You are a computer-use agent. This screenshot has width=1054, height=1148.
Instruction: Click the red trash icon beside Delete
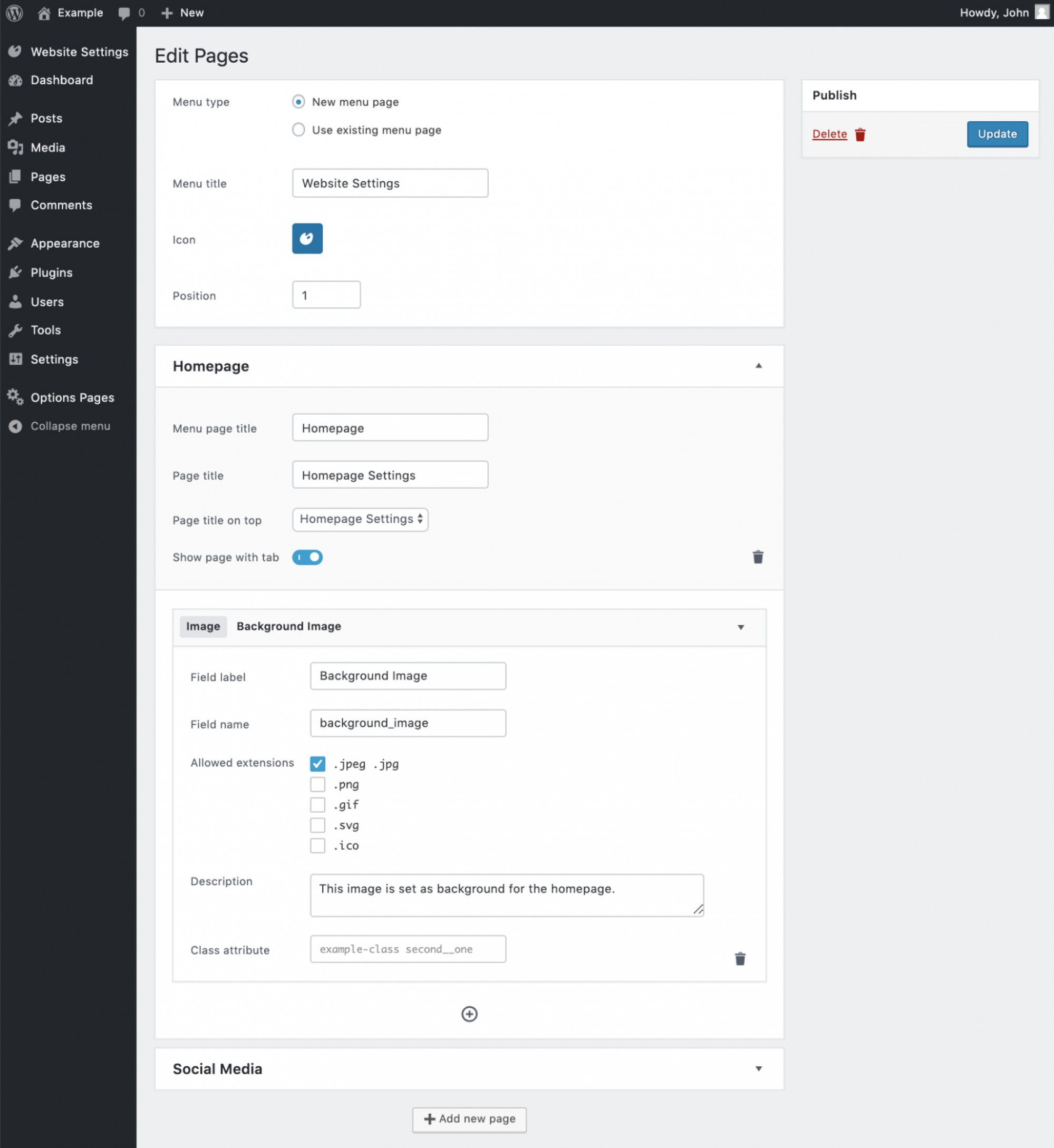[x=860, y=134]
